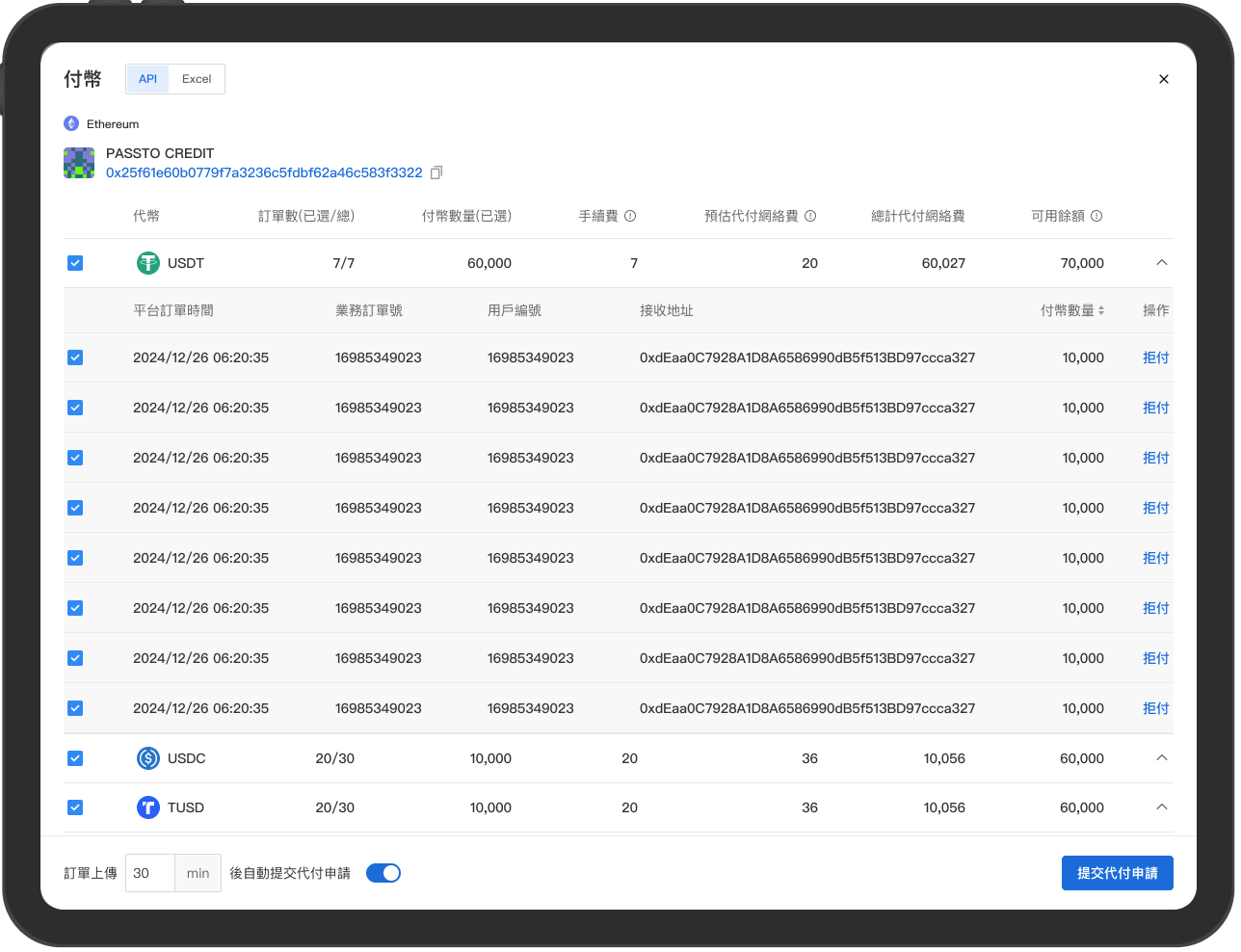Viewport: 1241px width, 952px height.
Task: Click the USDT coin icon
Action: (148, 263)
